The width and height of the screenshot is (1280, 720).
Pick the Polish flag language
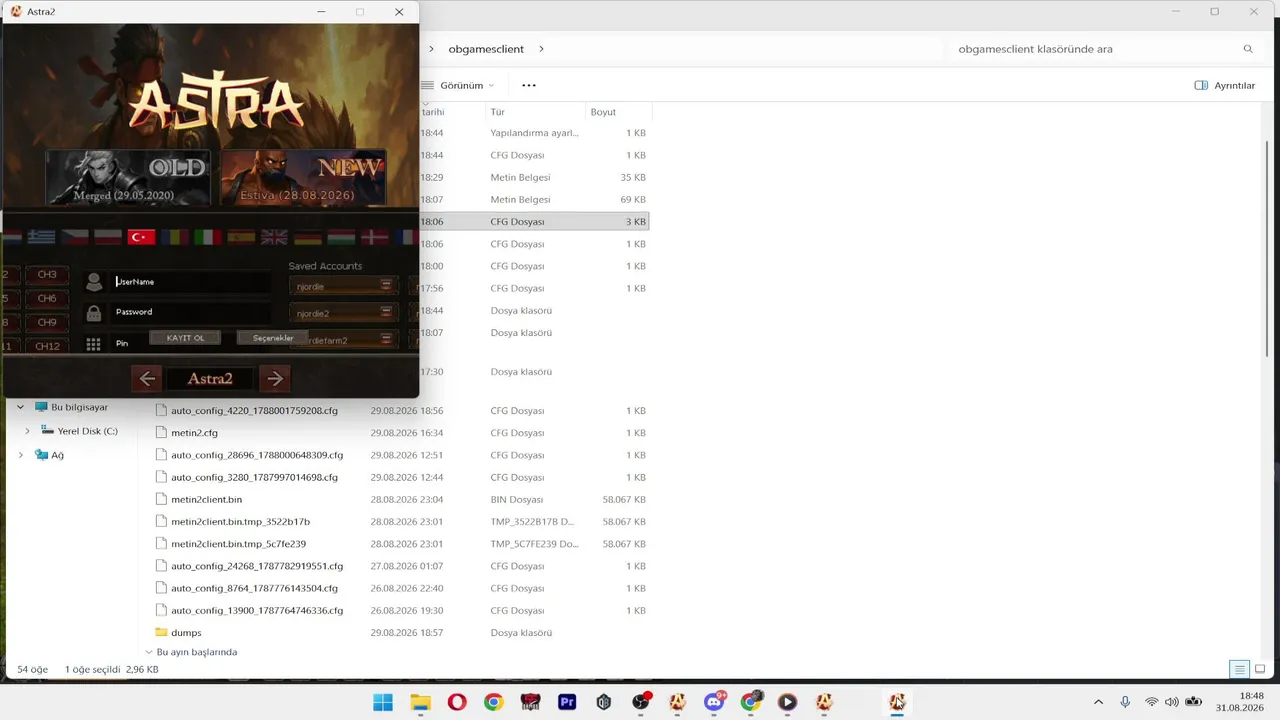[108, 237]
